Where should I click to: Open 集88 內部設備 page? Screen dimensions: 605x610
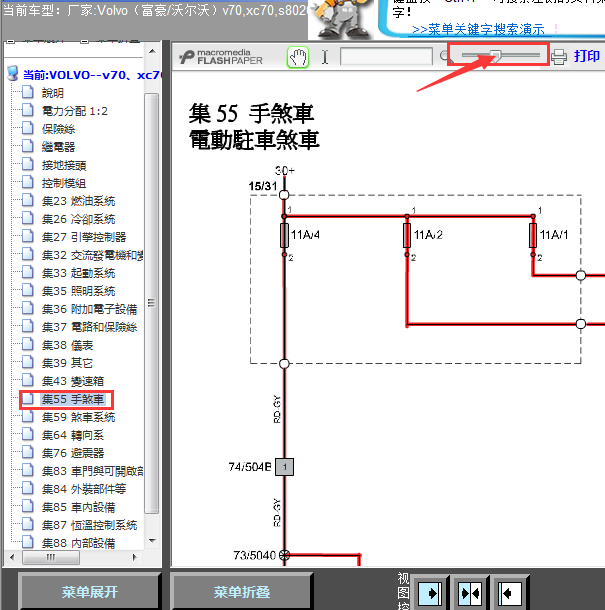point(78,543)
